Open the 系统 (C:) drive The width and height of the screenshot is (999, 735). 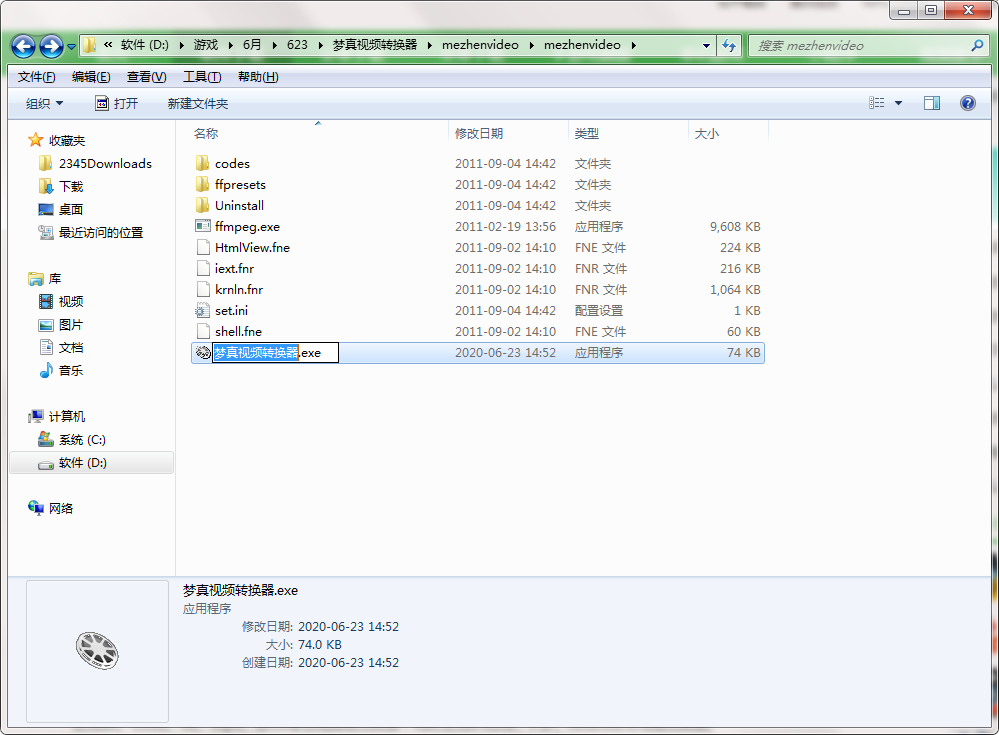[82, 439]
